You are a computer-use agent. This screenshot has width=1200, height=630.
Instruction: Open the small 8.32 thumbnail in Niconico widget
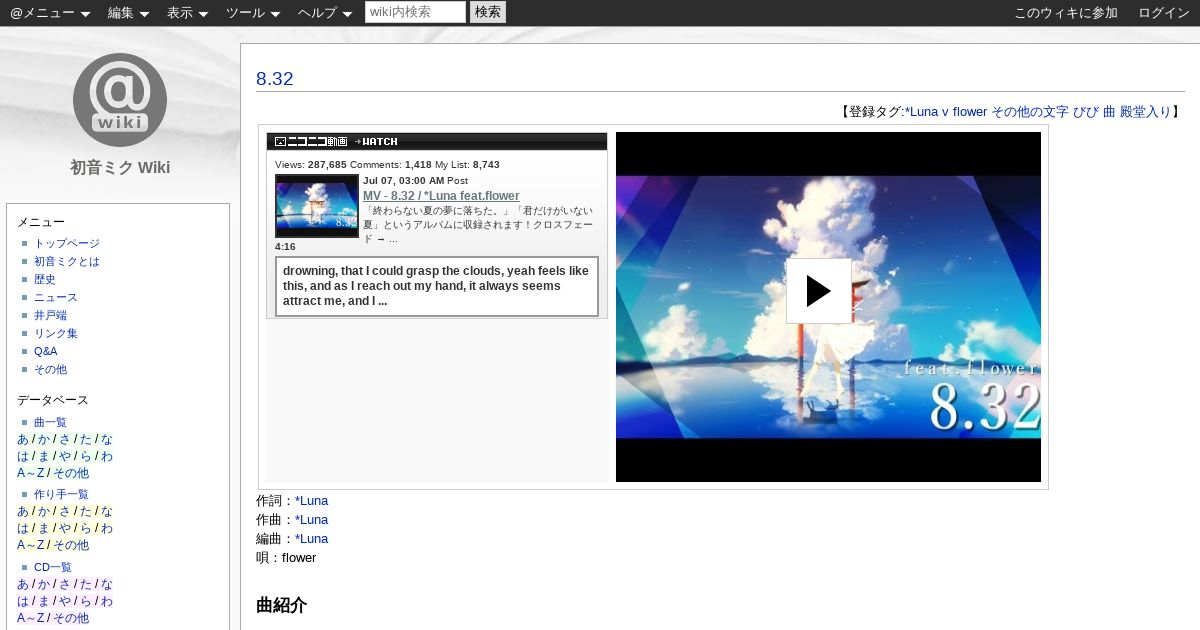point(317,206)
